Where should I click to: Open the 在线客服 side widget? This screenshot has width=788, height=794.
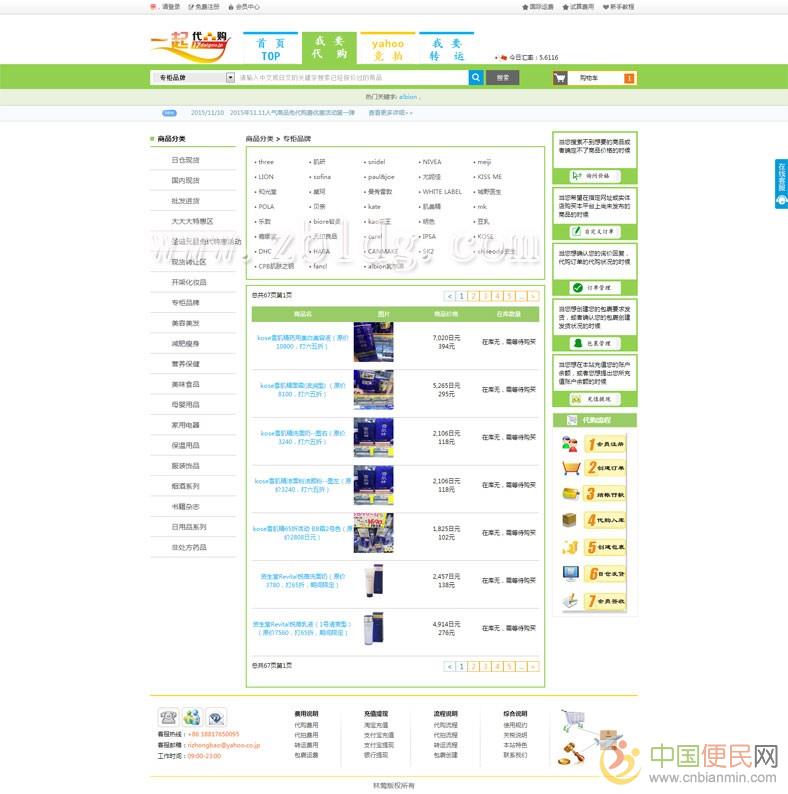pos(781,183)
